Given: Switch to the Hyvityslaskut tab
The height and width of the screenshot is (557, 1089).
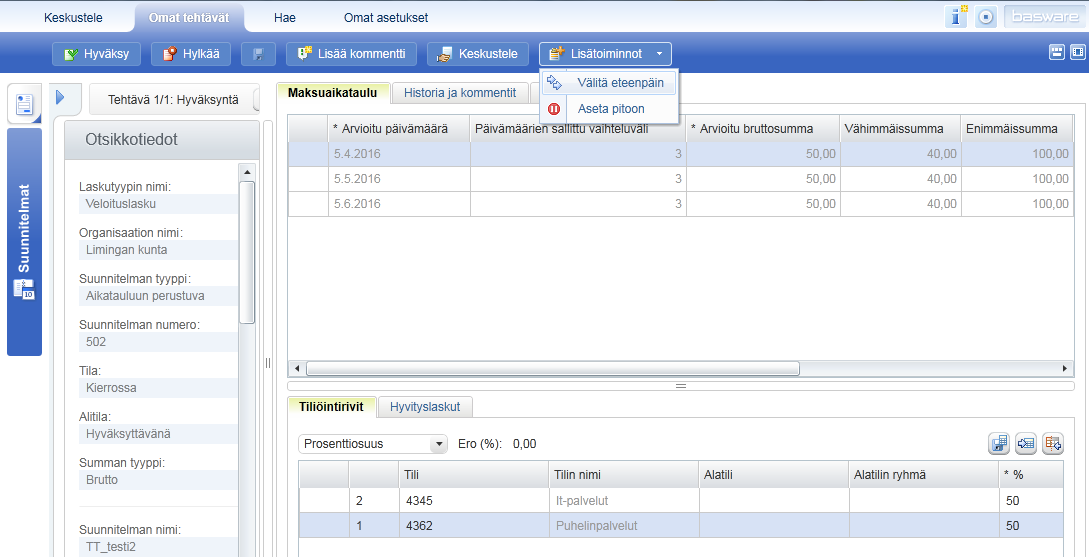Looking at the screenshot, I should click(x=425, y=407).
